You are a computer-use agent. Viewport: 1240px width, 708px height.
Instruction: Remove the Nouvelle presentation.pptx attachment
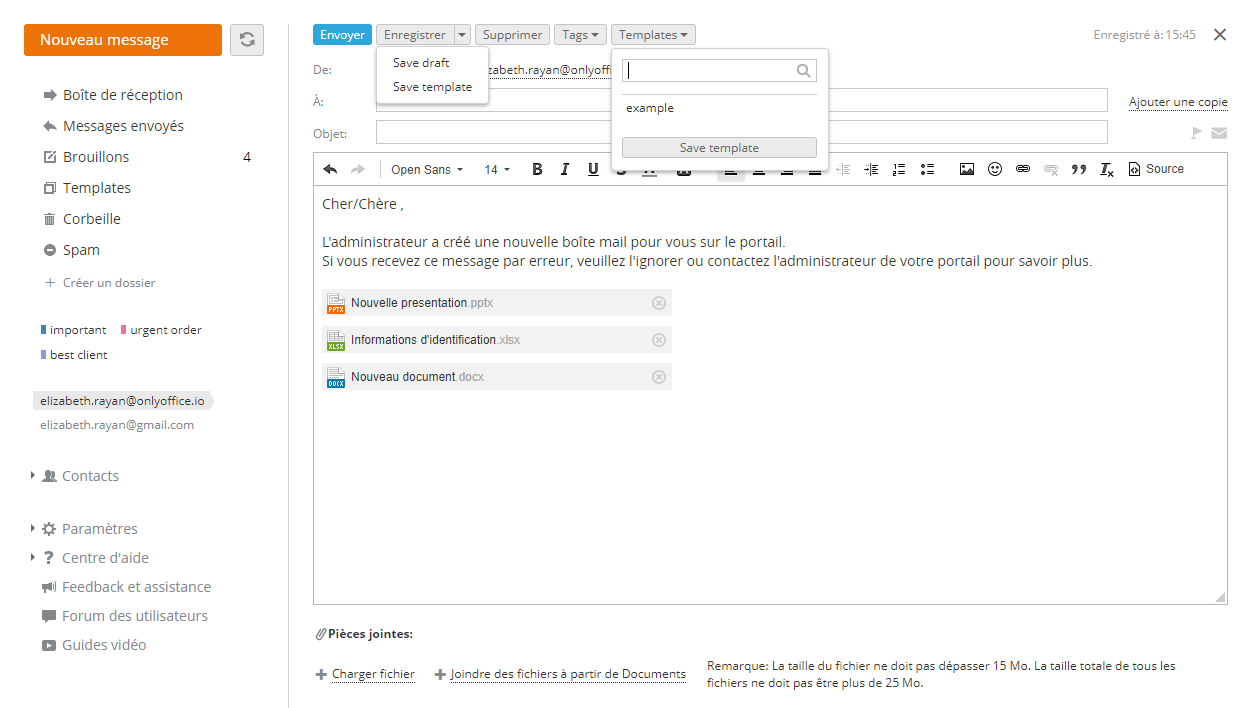tap(658, 303)
